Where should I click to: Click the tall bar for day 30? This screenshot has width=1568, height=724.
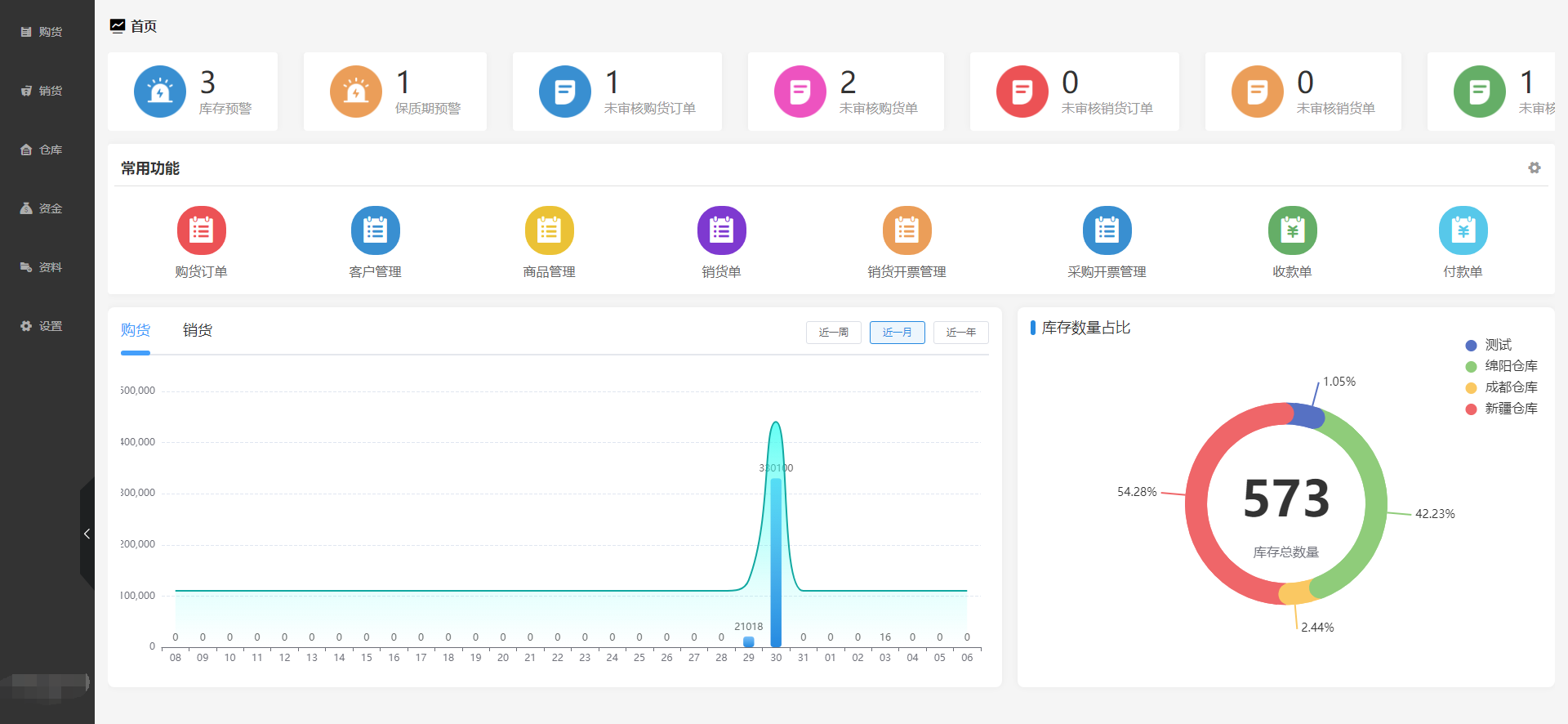click(x=776, y=562)
